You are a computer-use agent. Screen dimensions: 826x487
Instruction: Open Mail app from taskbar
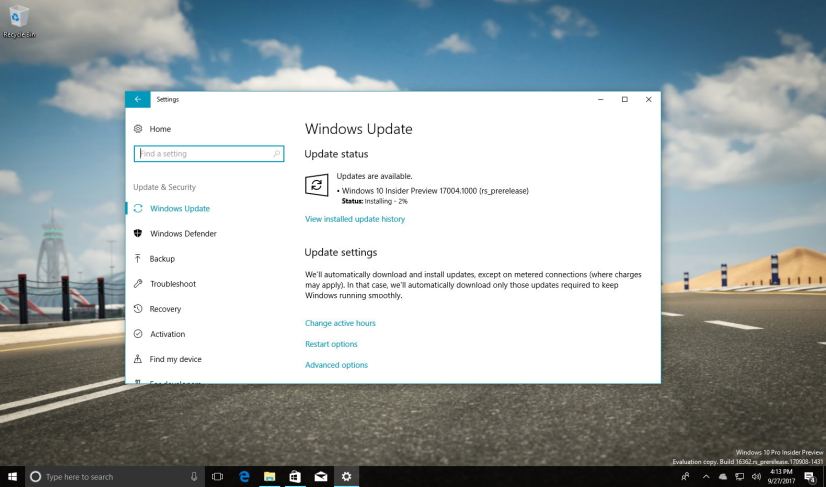click(x=321, y=476)
